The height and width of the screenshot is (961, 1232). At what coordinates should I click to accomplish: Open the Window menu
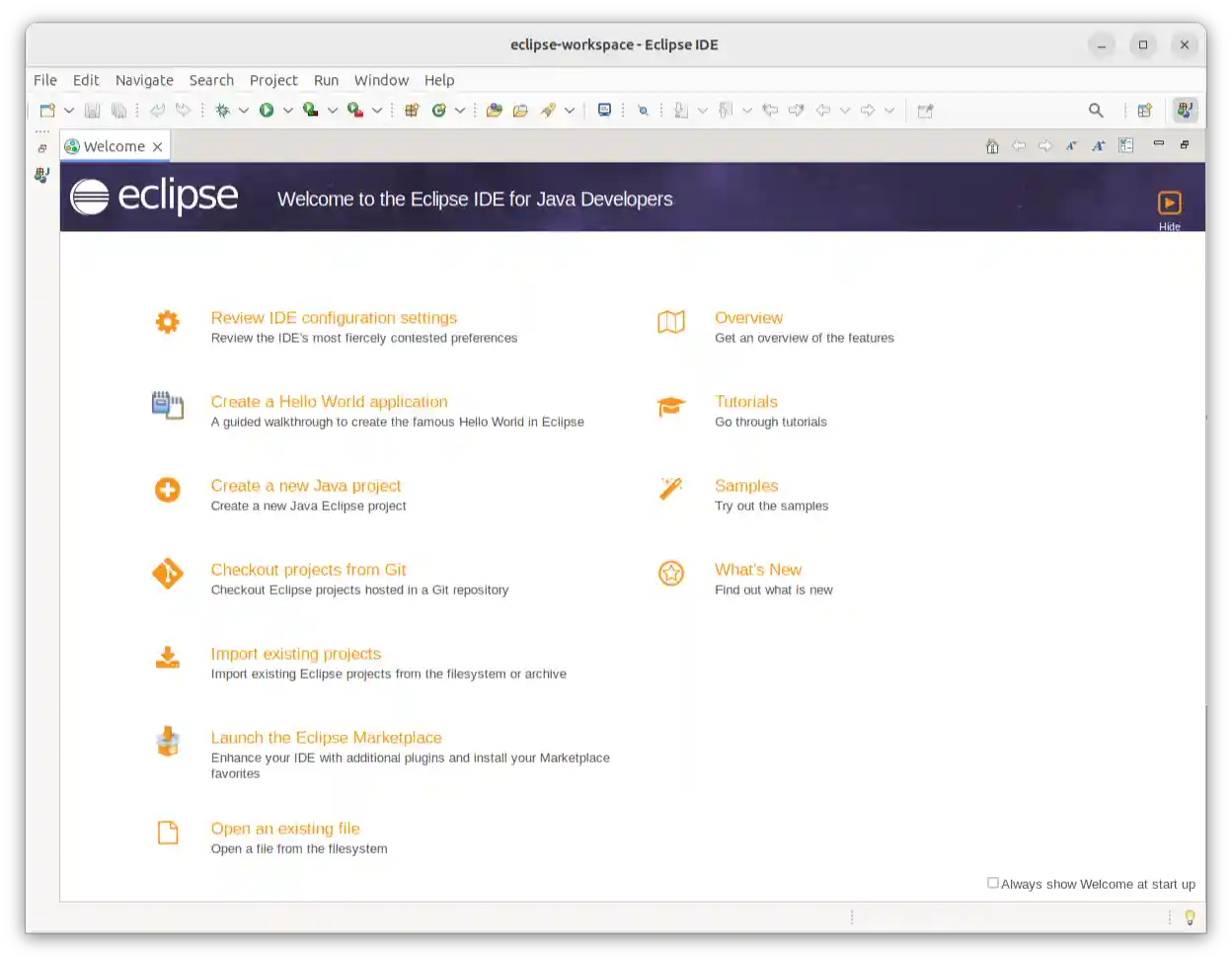[x=381, y=80]
